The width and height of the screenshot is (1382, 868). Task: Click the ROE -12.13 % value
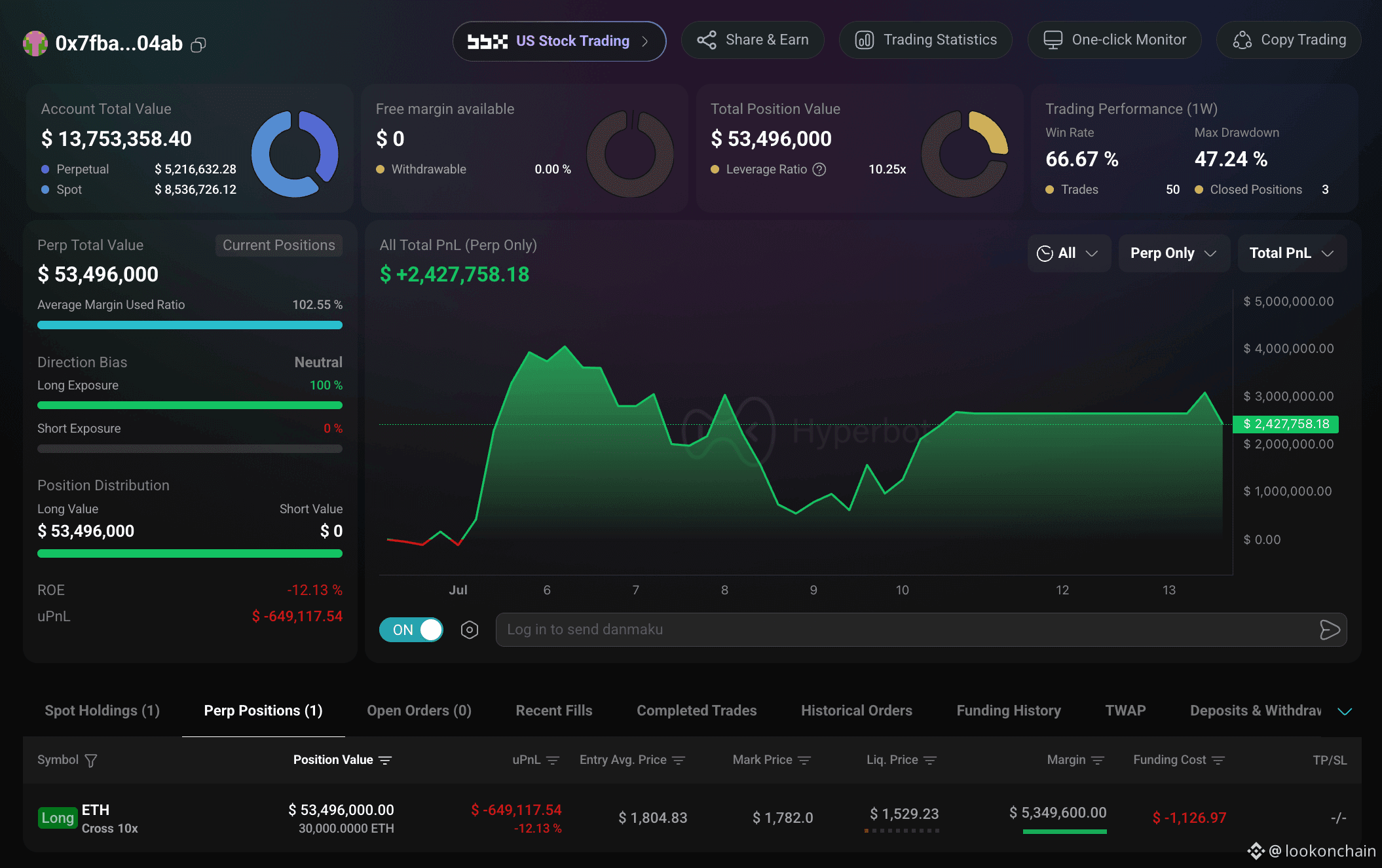(x=314, y=590)
